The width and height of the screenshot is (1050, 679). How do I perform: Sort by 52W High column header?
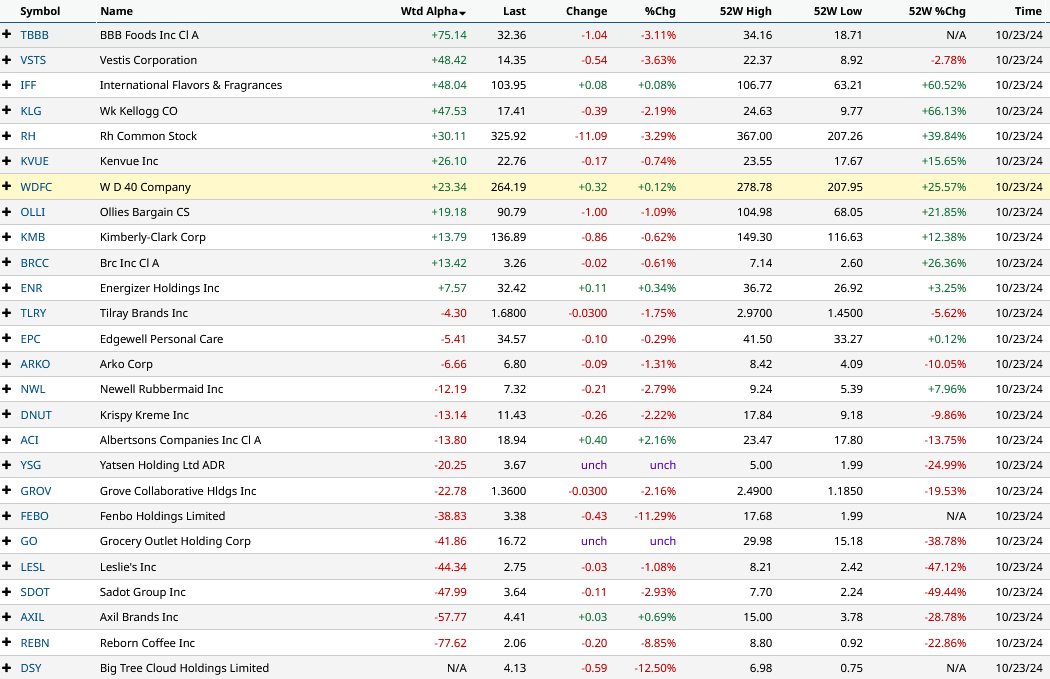click(746, 11)
